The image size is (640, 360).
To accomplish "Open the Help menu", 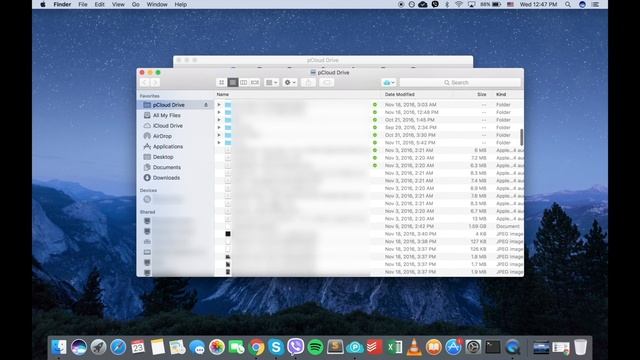I will (x=180, y=4).
